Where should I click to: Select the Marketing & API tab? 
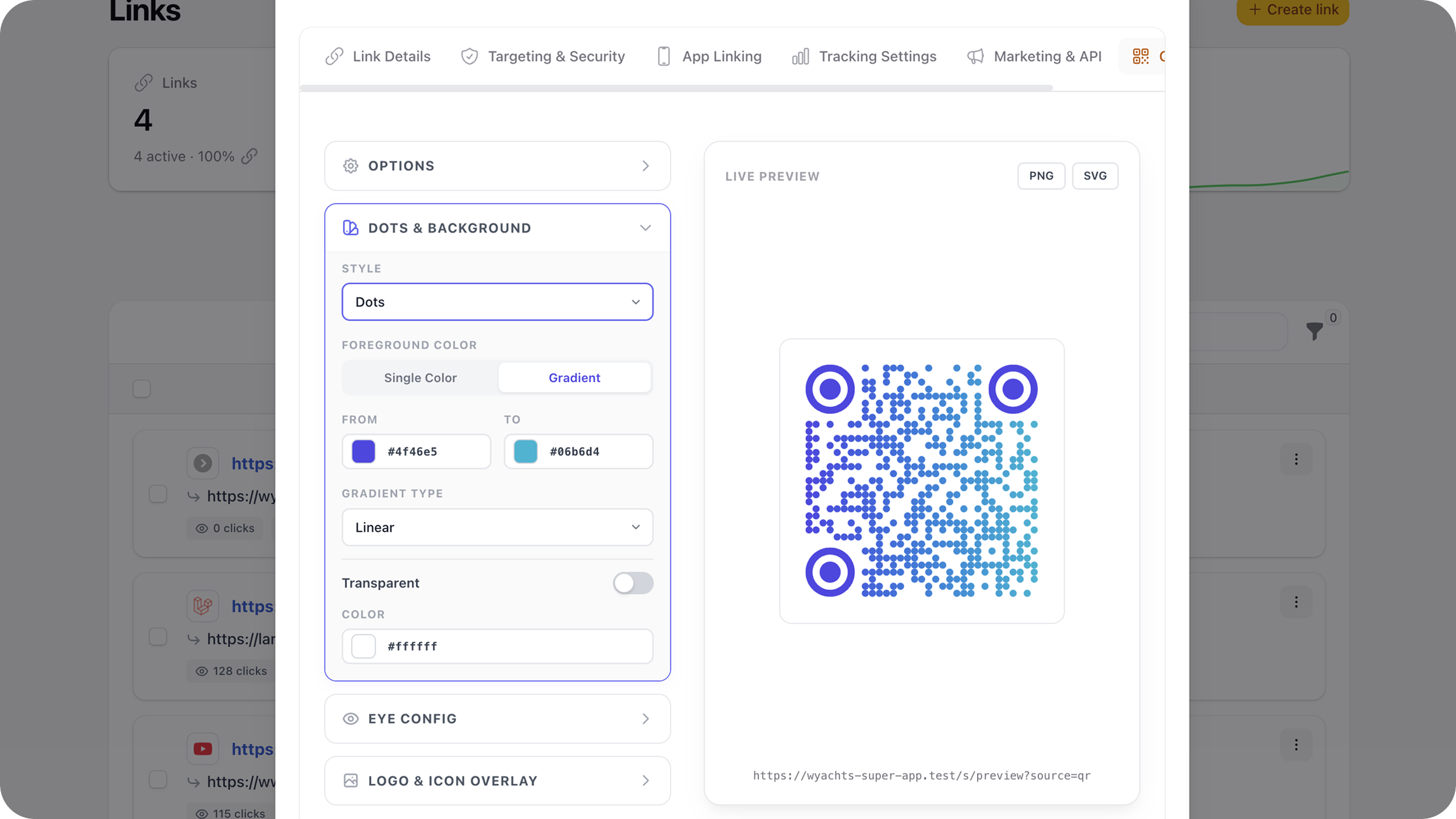(1034, 56)
